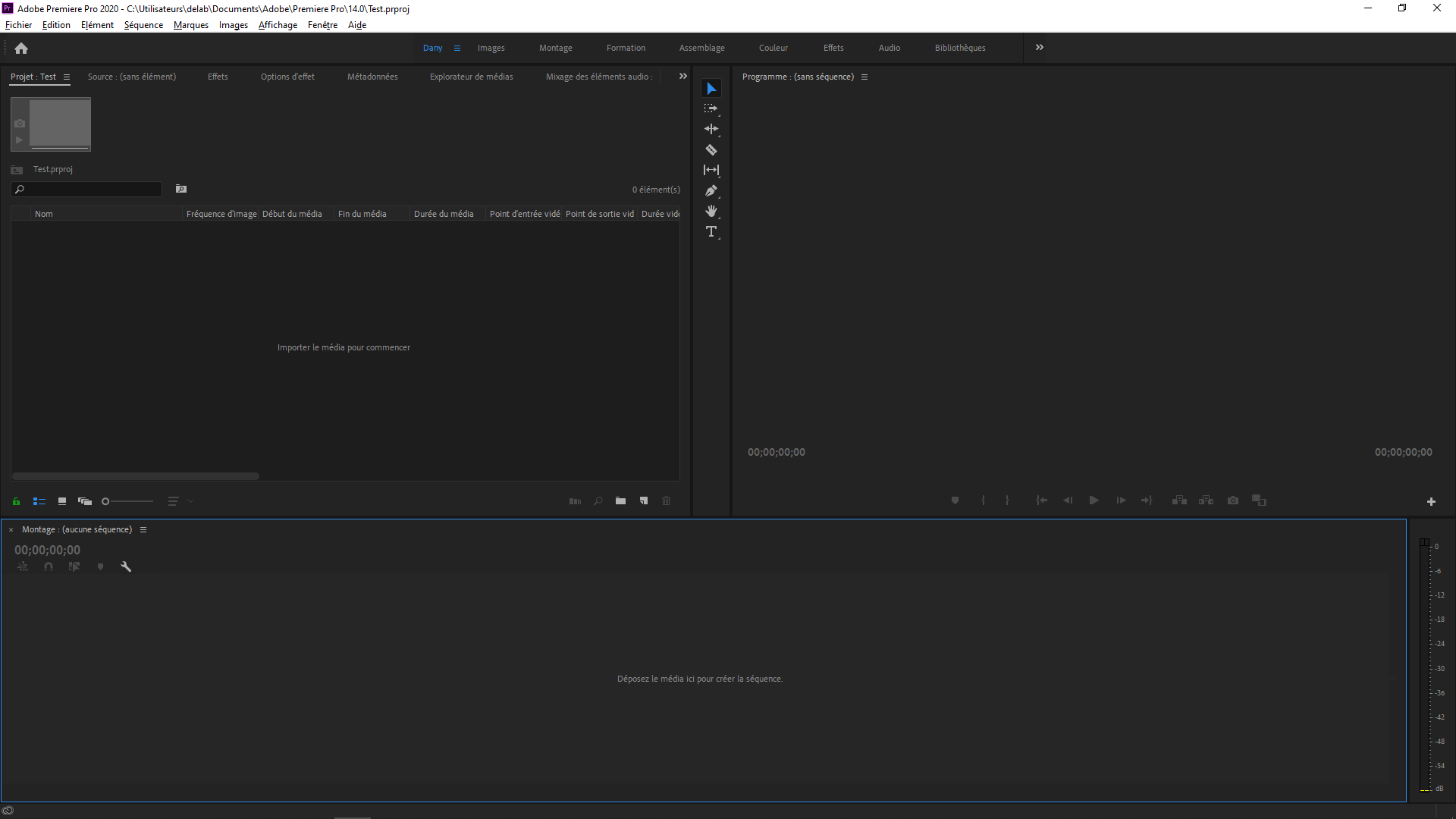This screenshot has height=819, width=1456.
Task: Open the Home screen icon
Action: coord(21,48)
